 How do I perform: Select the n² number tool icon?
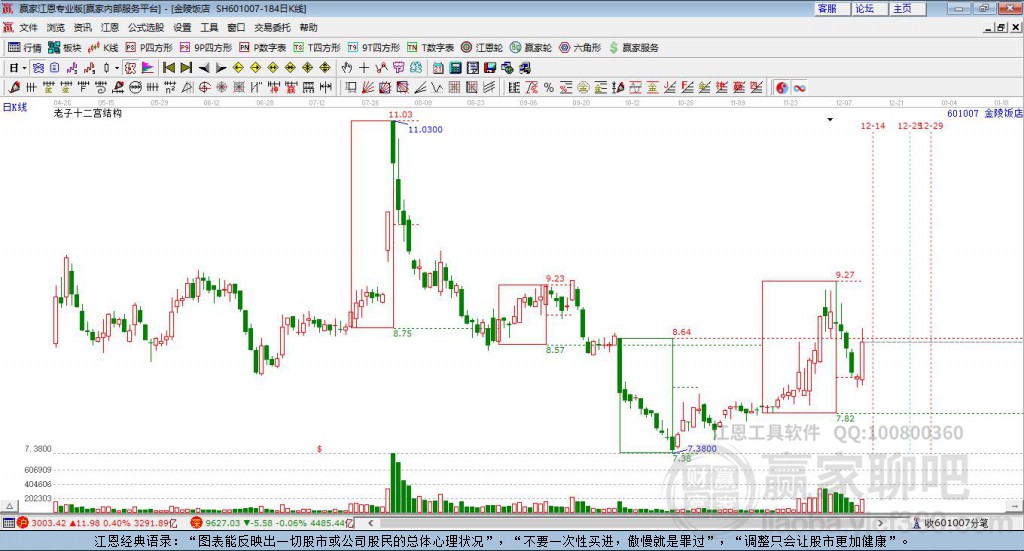click(170, 87)
